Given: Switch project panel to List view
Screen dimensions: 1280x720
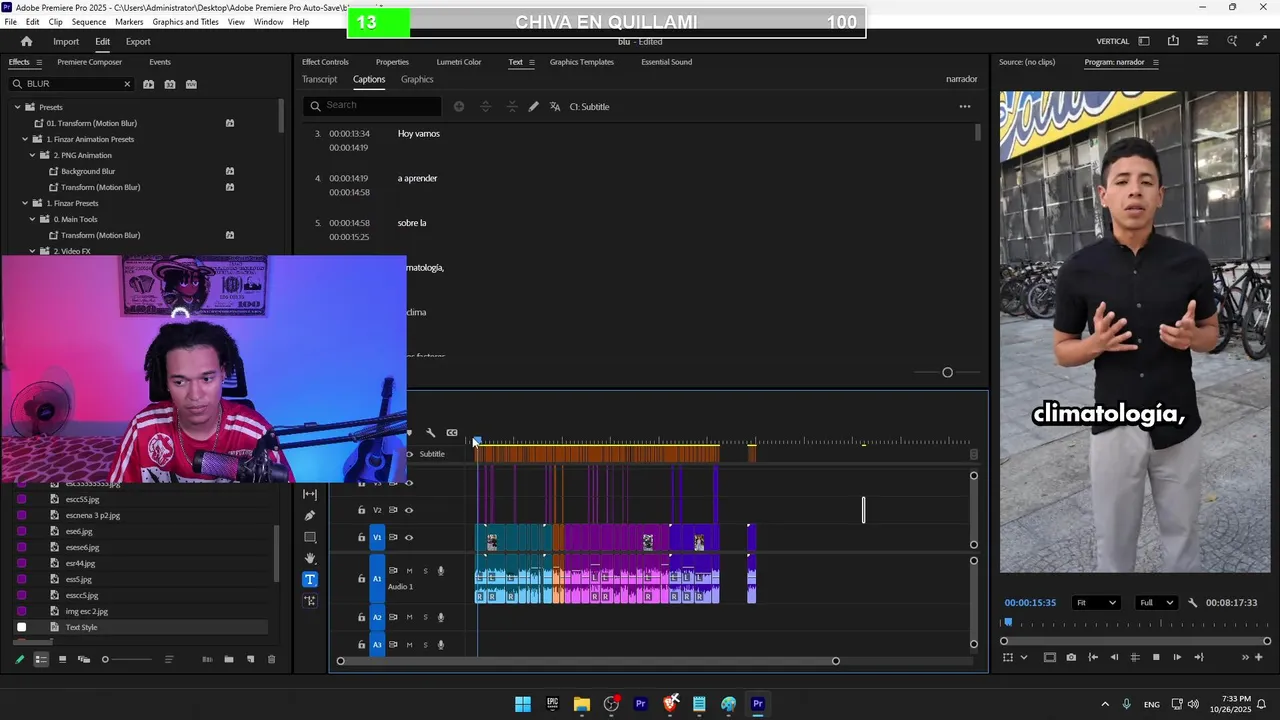Looking at the screenshot, I should [41, 659].
